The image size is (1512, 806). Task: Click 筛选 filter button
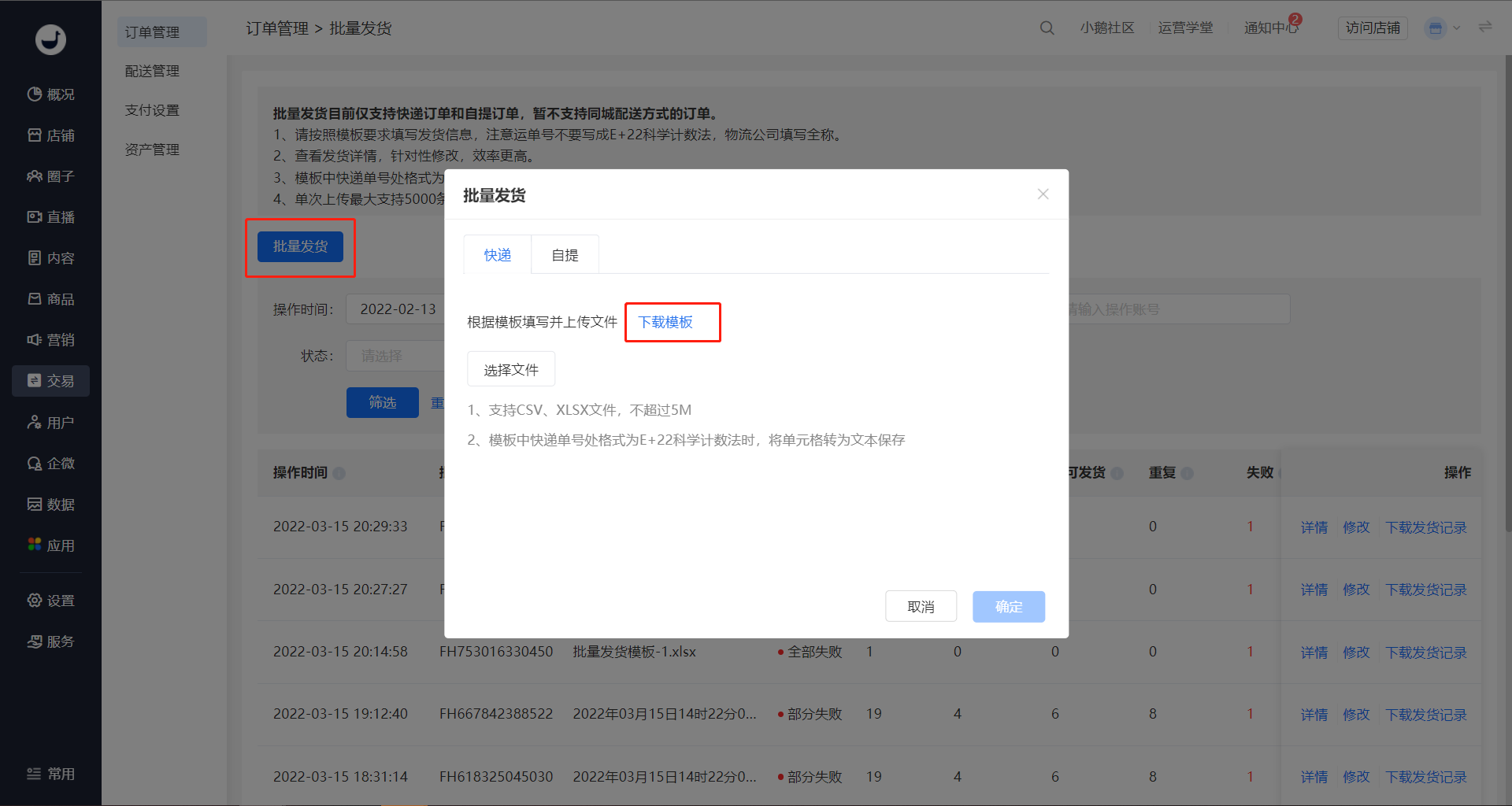383,402
